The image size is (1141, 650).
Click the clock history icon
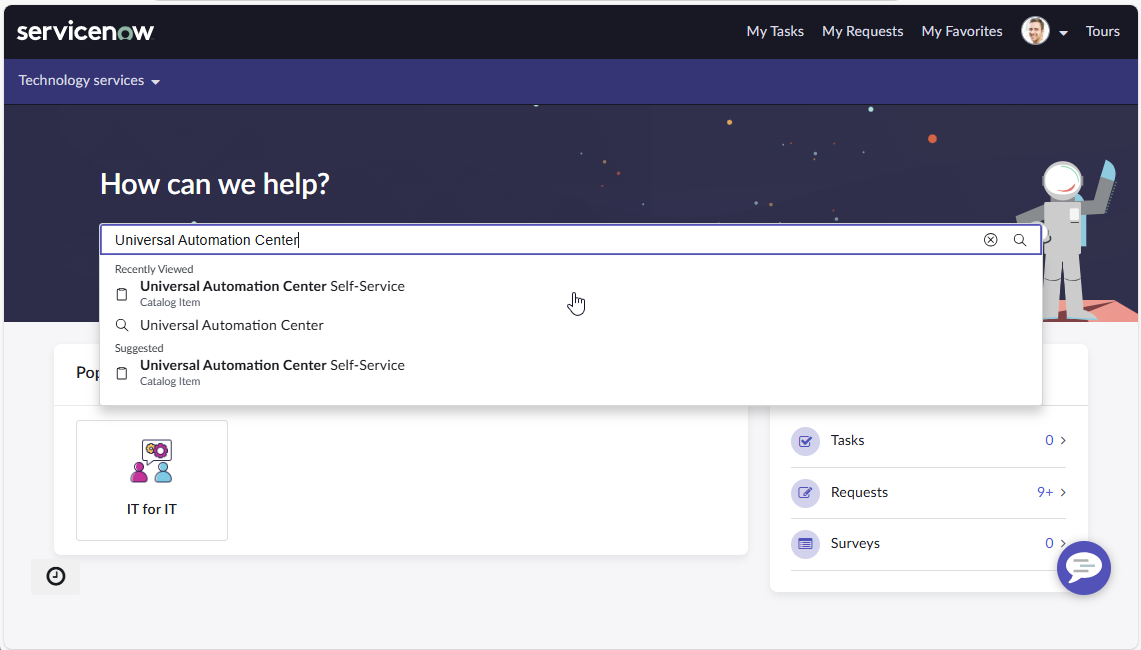[x=56, y=576]
